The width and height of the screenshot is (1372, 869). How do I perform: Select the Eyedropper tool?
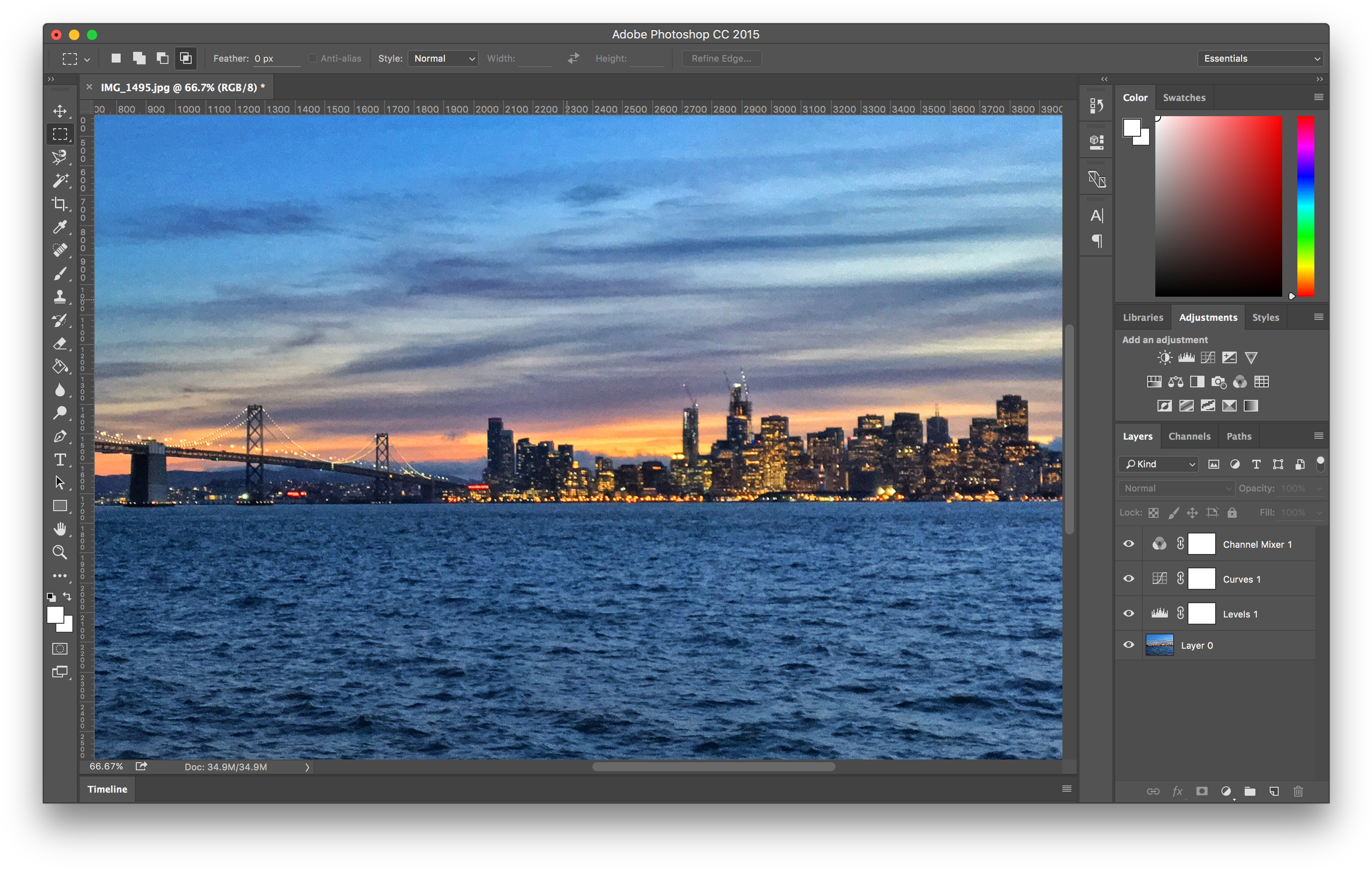click(x=60, y=227)
